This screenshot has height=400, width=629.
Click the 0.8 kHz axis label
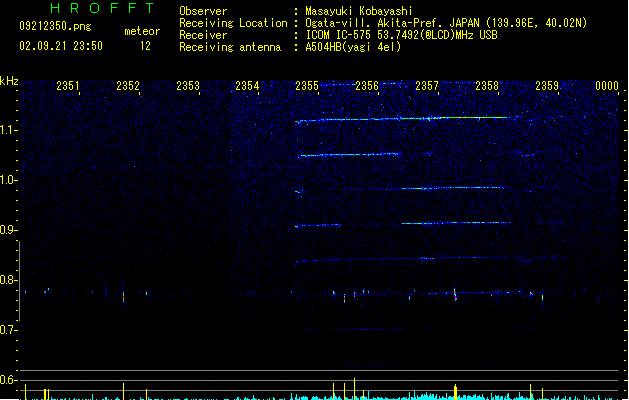coord(8,280)
